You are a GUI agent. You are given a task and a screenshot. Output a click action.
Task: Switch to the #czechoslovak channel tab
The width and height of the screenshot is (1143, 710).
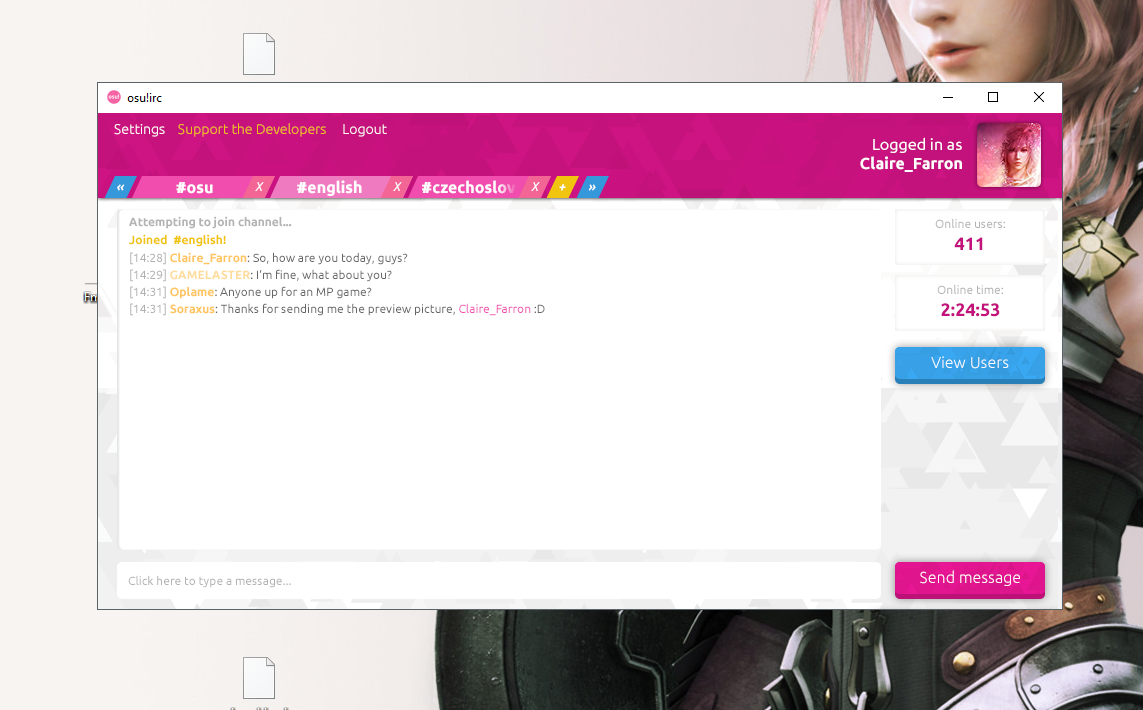pos(468,187)
